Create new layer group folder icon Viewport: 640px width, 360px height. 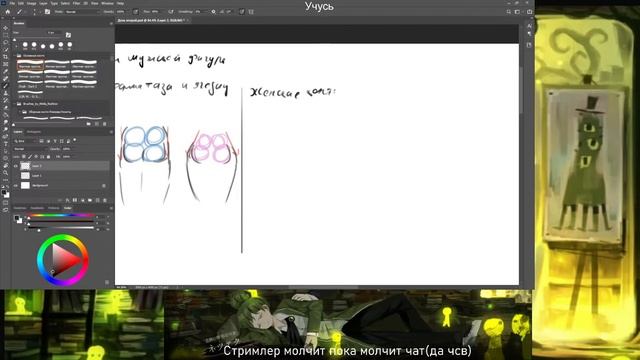[x=90, y=200]
